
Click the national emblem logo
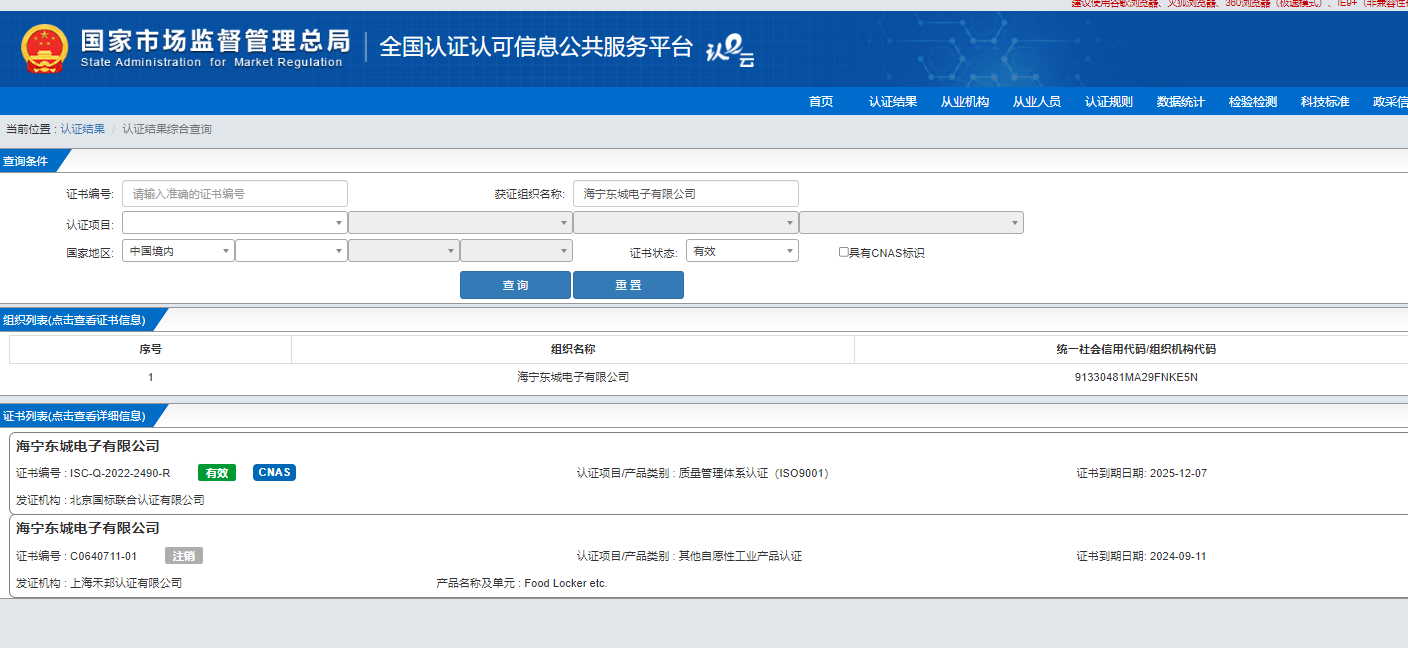click(45, 48)
